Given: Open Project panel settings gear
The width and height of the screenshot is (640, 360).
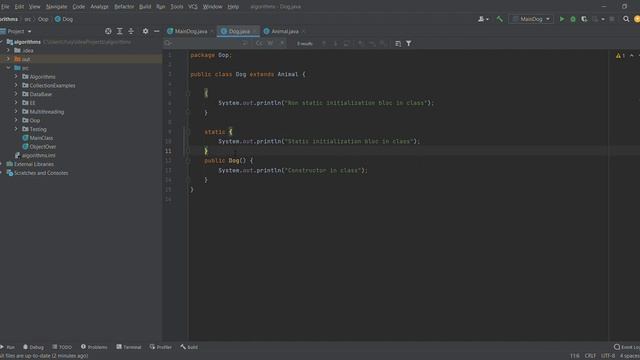Looking at the screenshot, I should (145, 31).
